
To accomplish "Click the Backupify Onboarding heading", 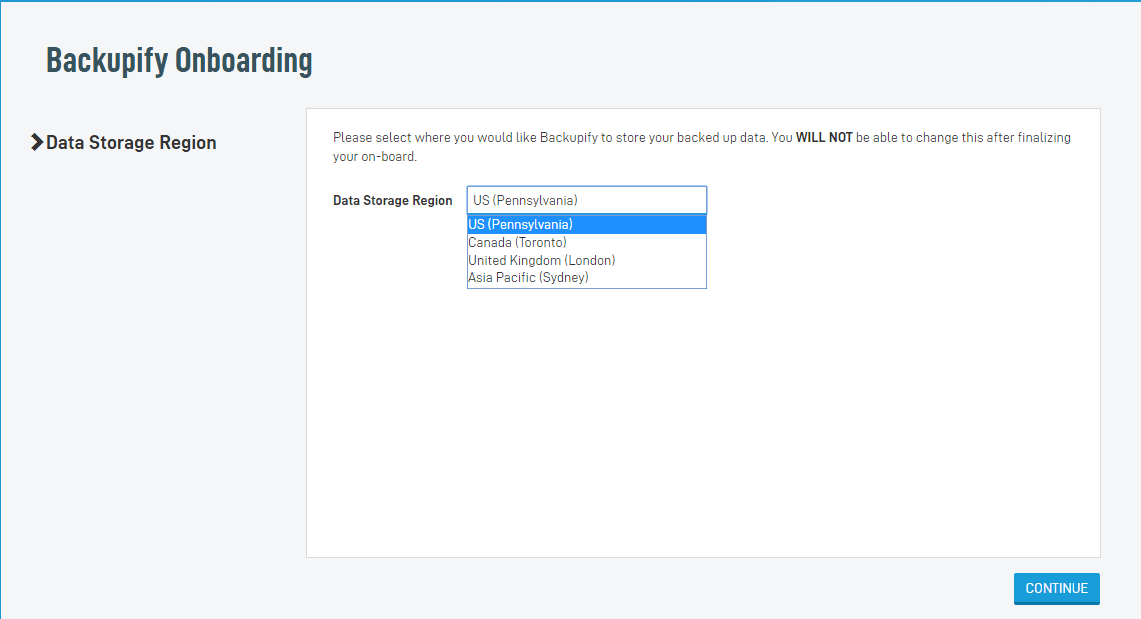I will pos(179,60).
